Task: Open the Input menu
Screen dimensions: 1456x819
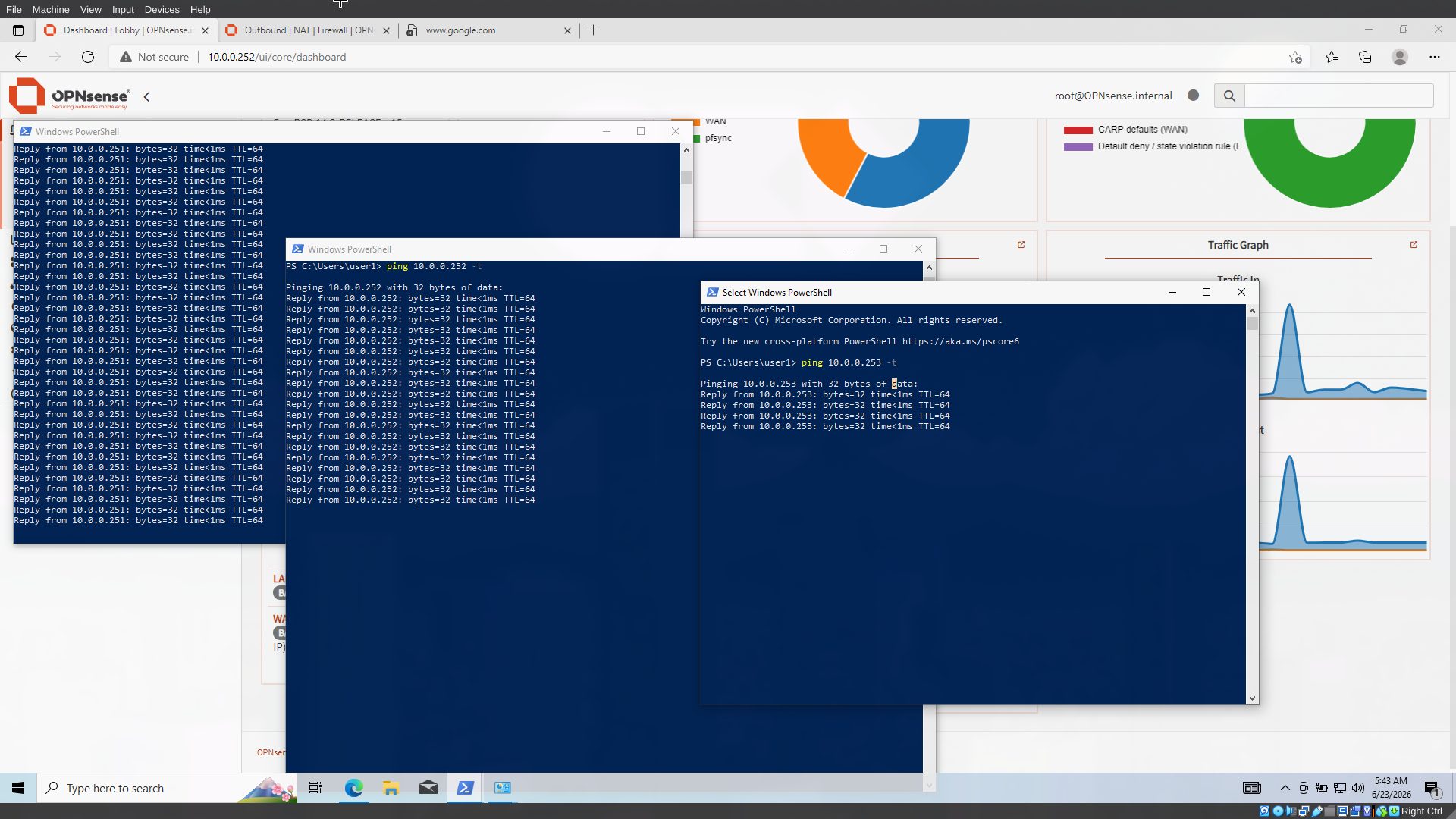Action: pyautogui.click(x=123, y=9)
